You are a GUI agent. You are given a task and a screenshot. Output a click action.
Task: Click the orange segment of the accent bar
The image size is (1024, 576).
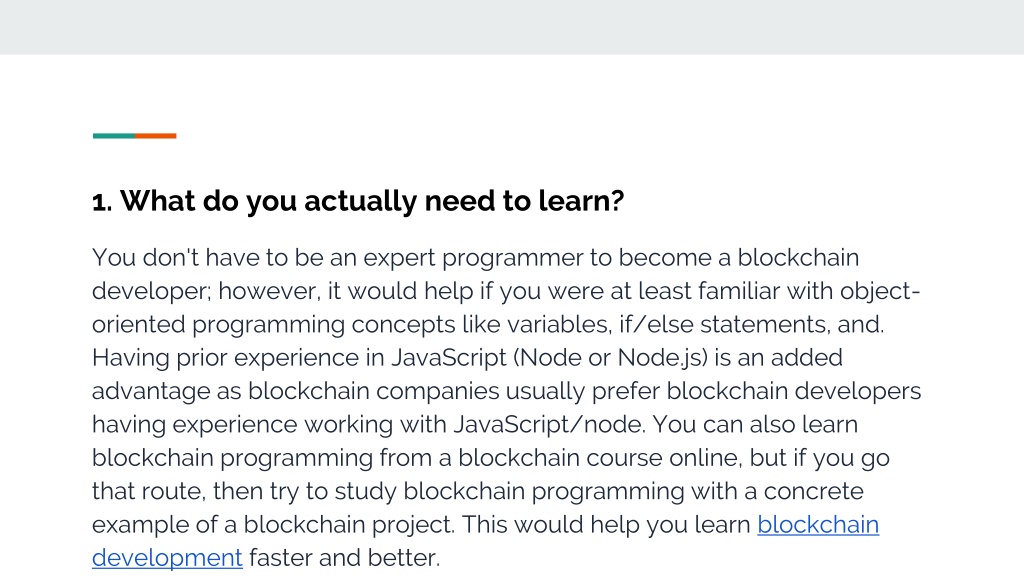155,136
